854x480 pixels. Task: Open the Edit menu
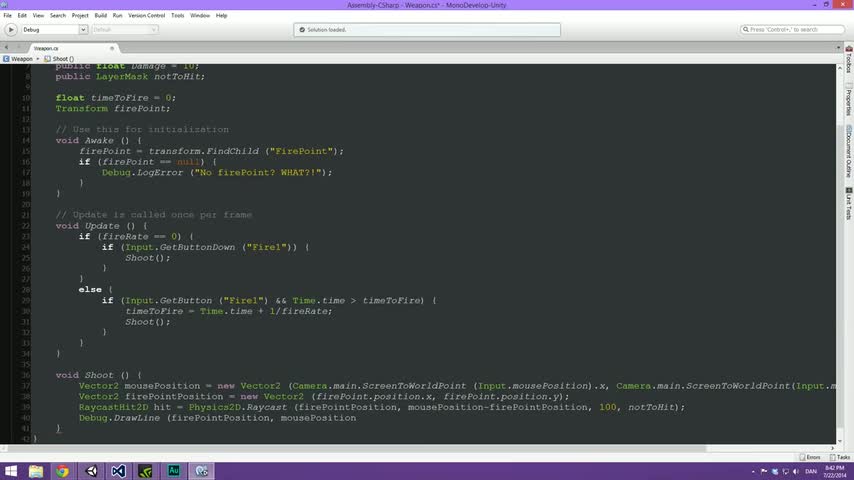click(x=22, y=16)
